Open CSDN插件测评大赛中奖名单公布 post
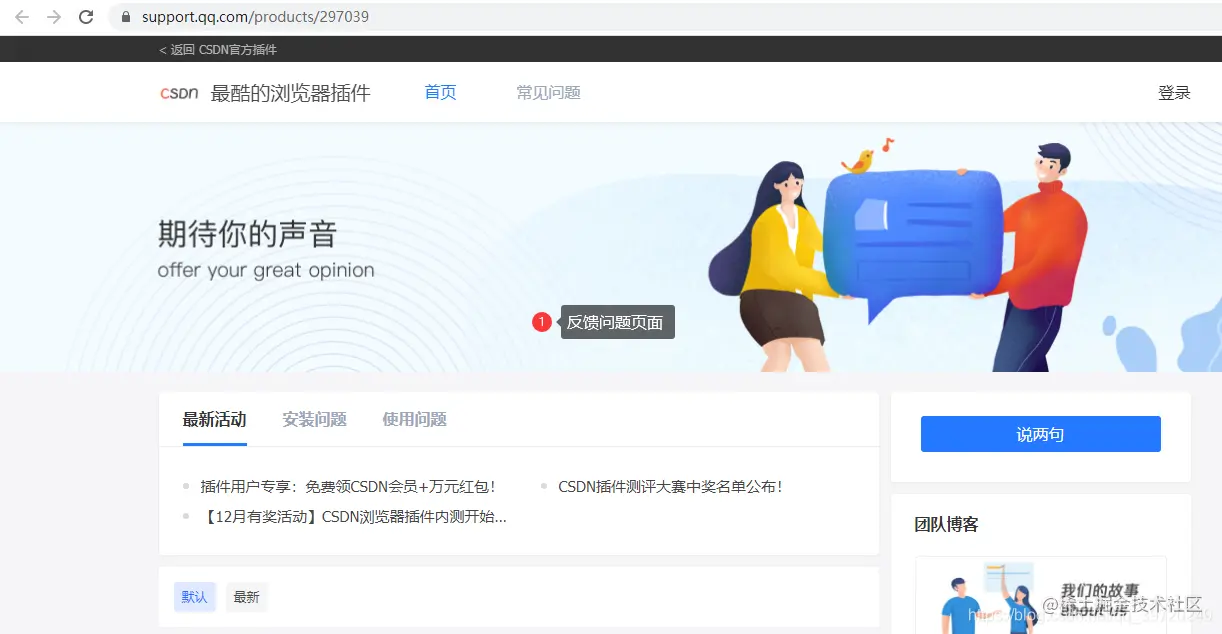The image size is (1222, 634). [670, 487]
